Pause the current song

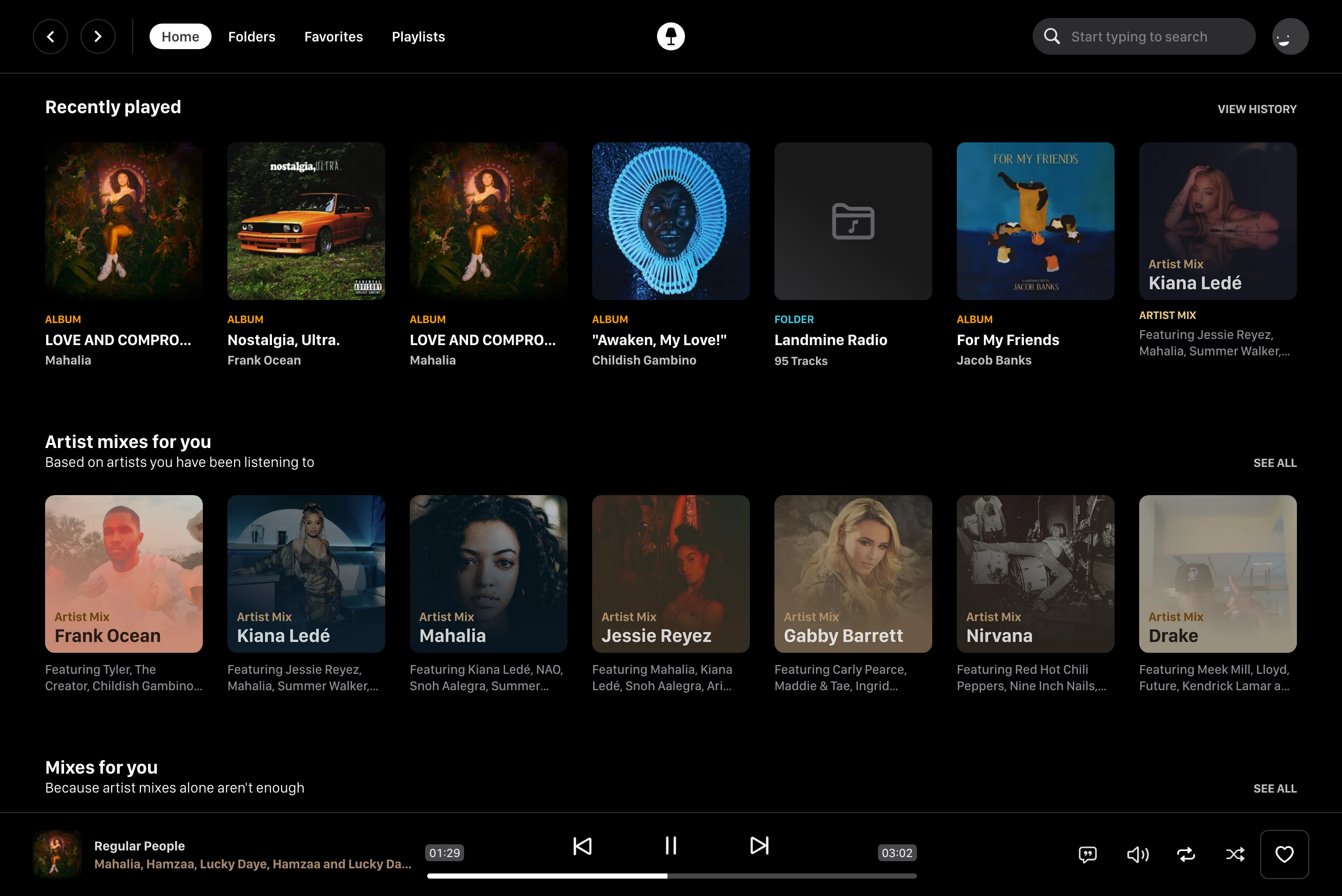[x=670, y=846]
